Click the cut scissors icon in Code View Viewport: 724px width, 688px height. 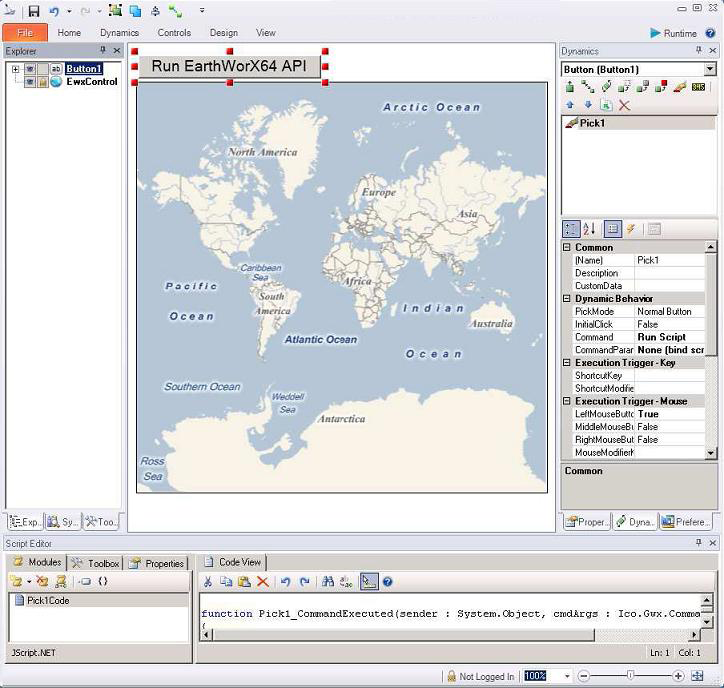[208, 582]
